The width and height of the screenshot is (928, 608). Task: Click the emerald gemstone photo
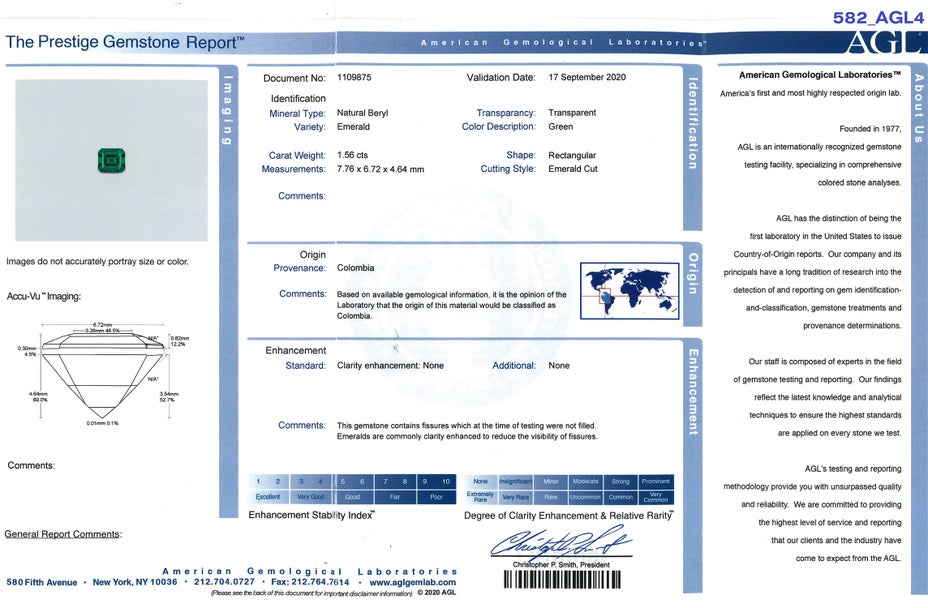[111, 160]
